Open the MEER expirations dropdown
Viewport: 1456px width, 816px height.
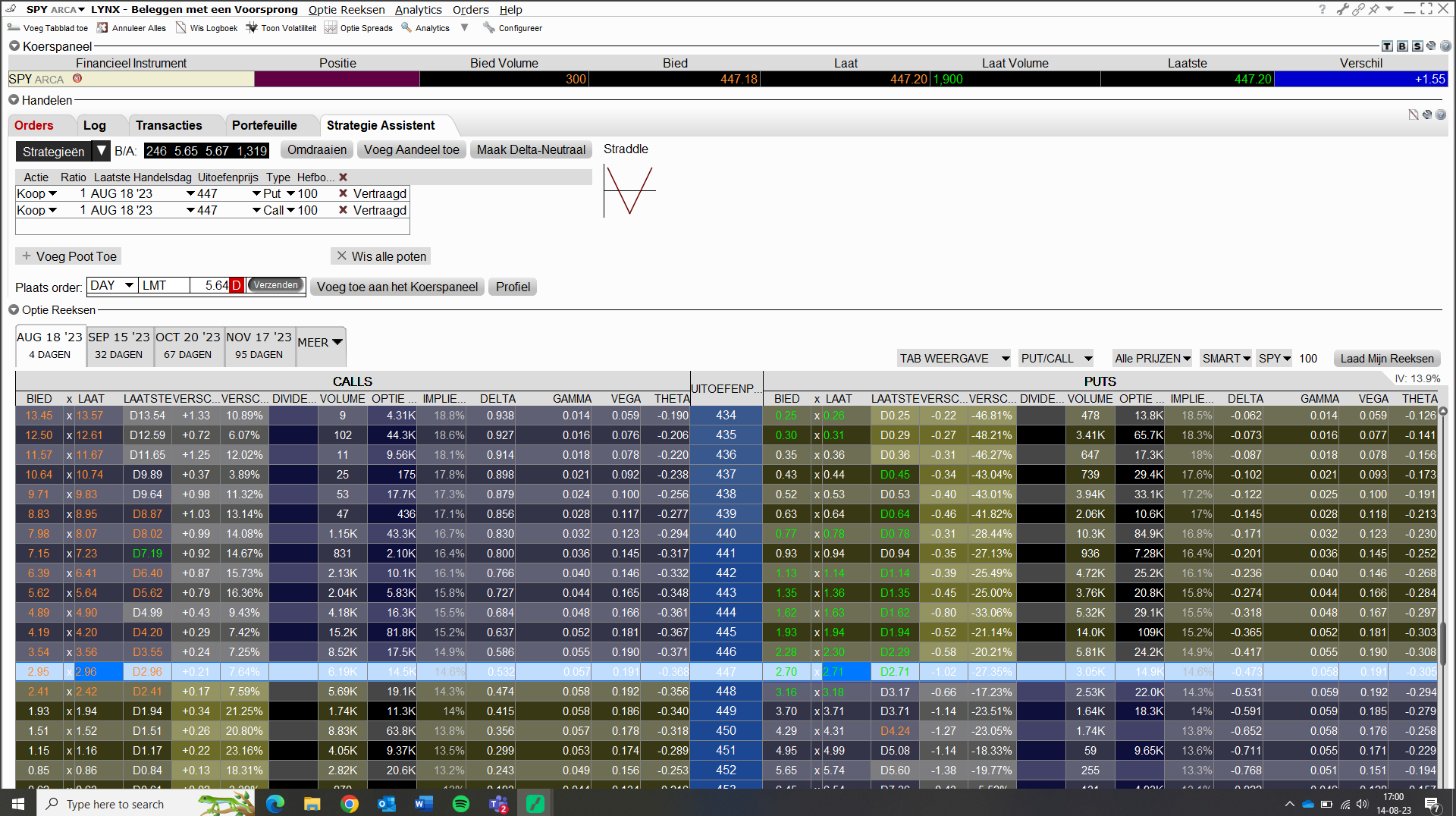pyautogui.click(x=320, y=343)
